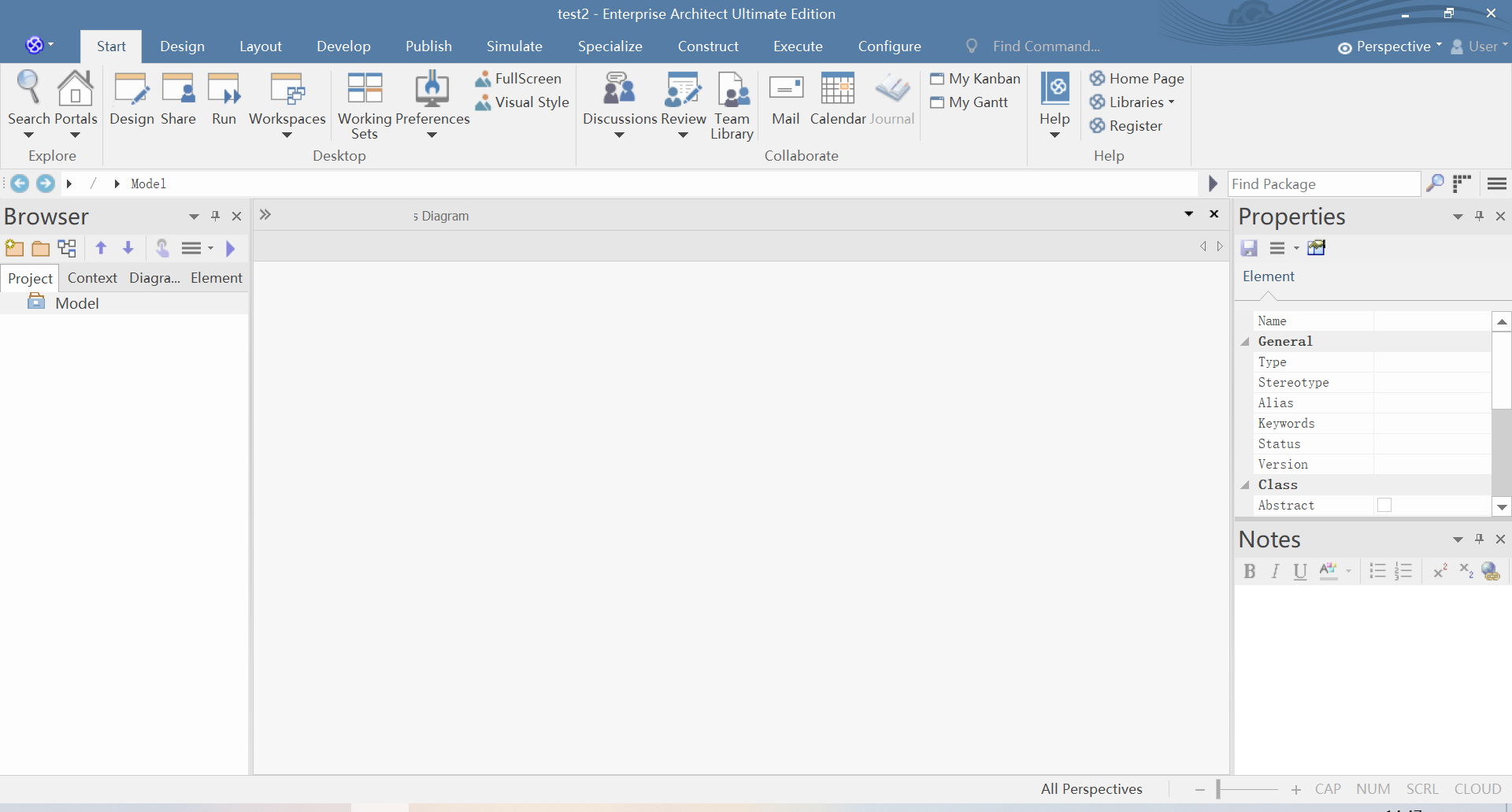Open the Design ribbon tab
The width and height of the screenshot is (1512, 812).
point(183,46)
